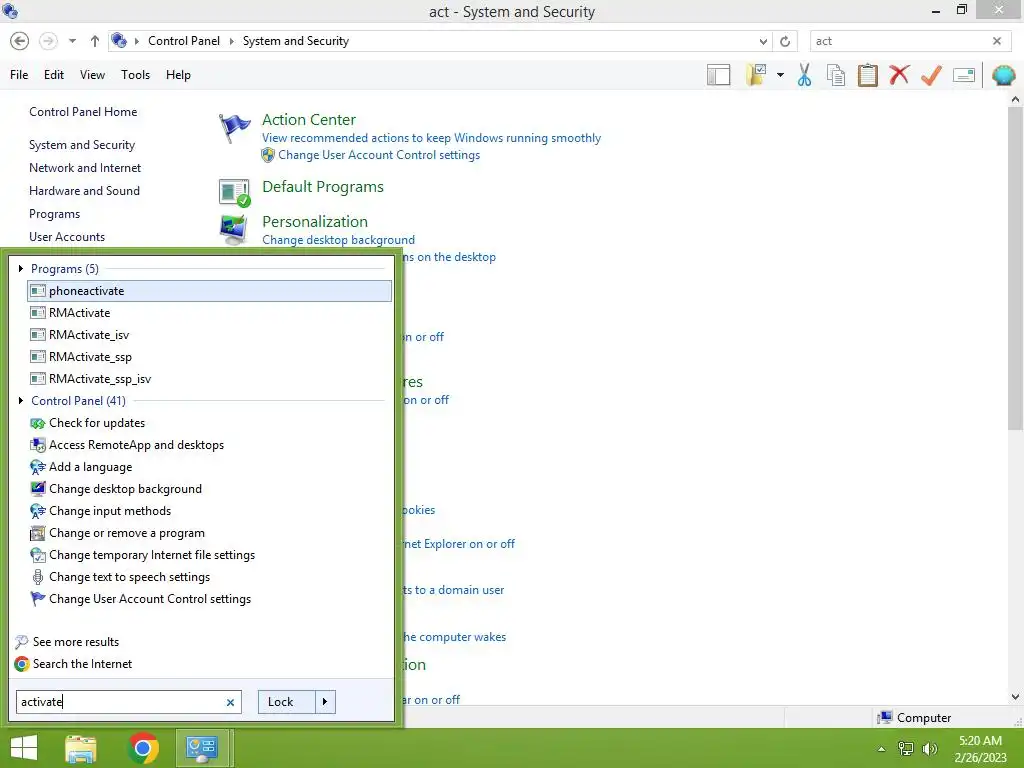Click the Copy toolbar icon

point(836,75)
